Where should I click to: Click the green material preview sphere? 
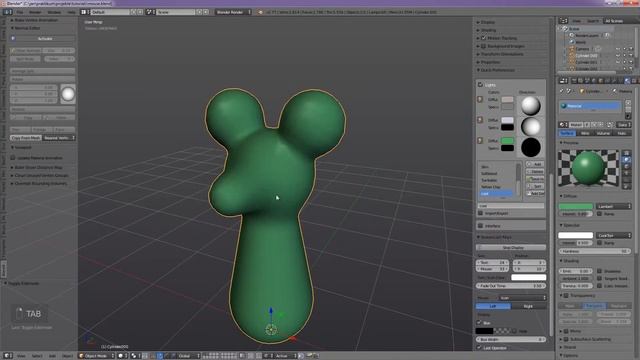click(x=588, y=167)
